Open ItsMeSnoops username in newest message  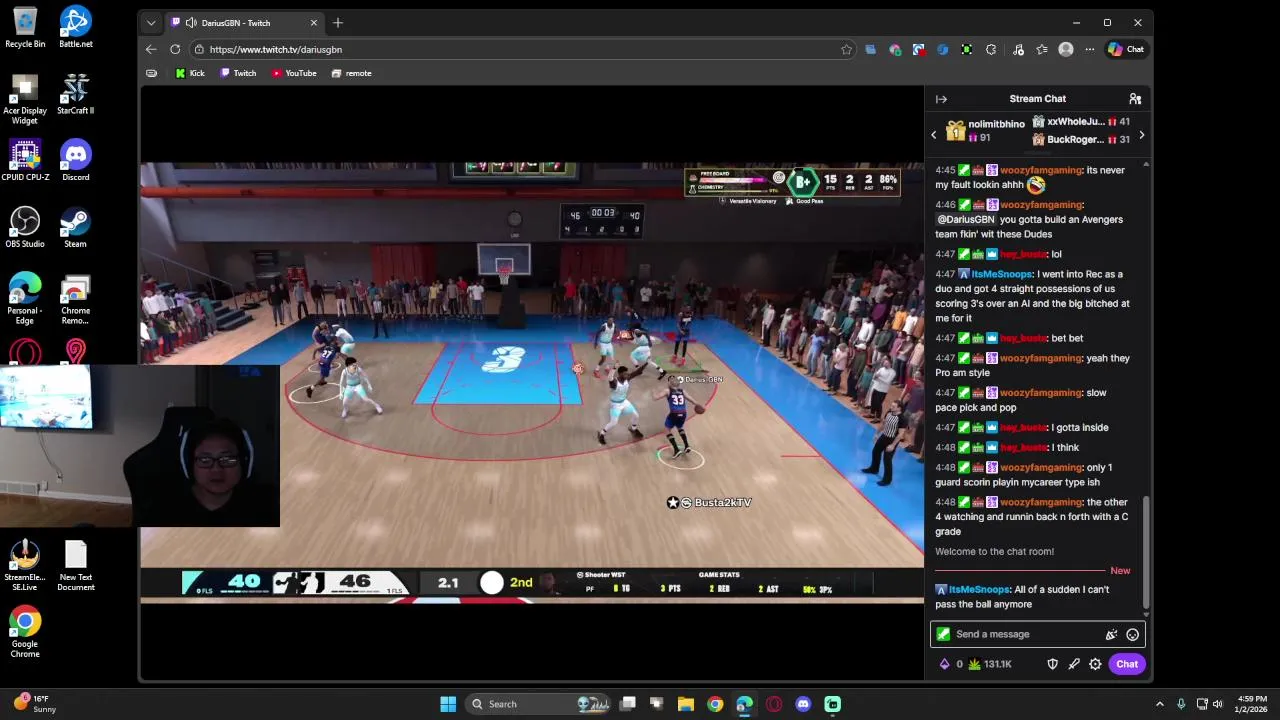(x=979, y=590)
